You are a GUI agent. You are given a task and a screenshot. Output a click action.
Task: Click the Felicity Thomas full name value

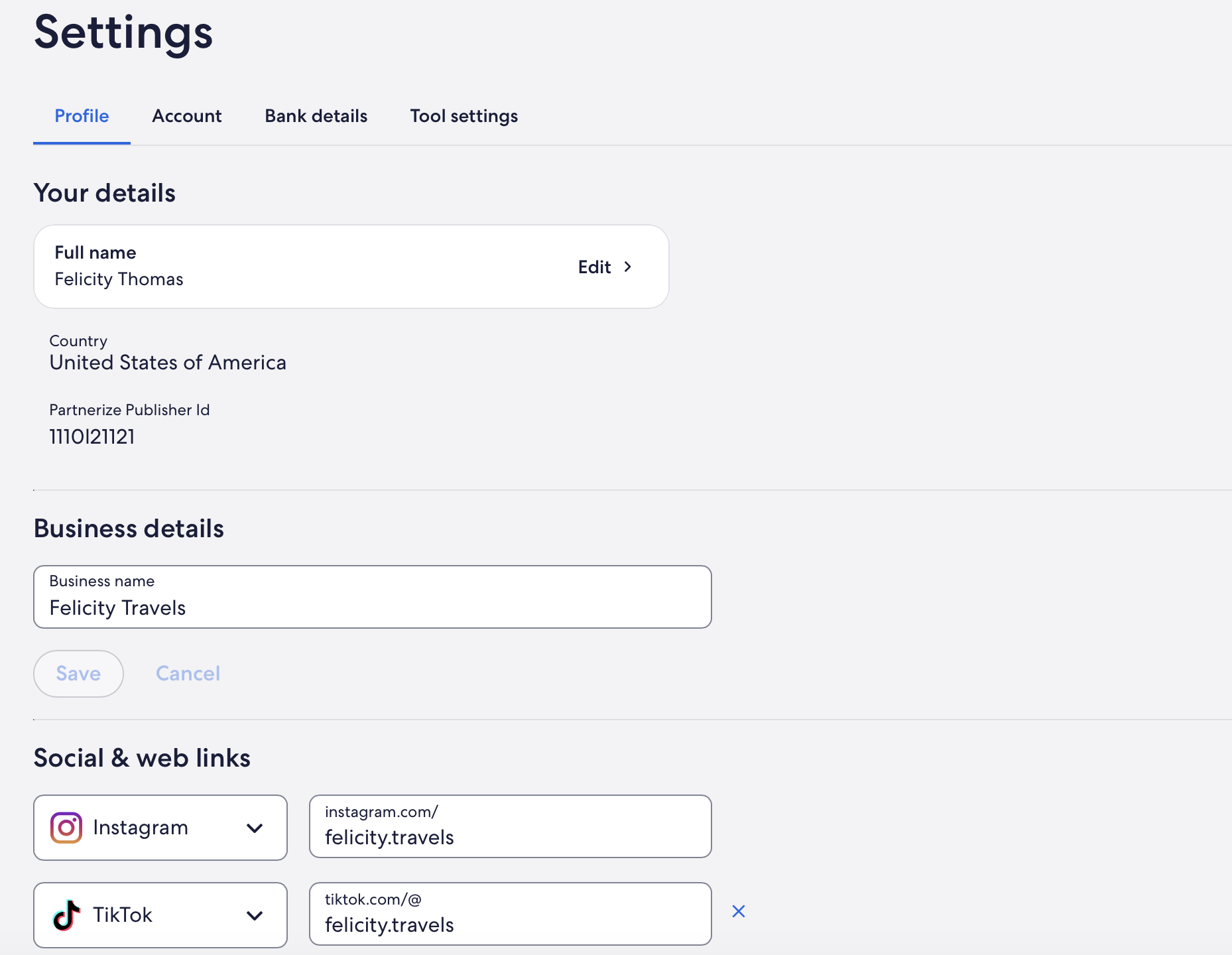119,279
